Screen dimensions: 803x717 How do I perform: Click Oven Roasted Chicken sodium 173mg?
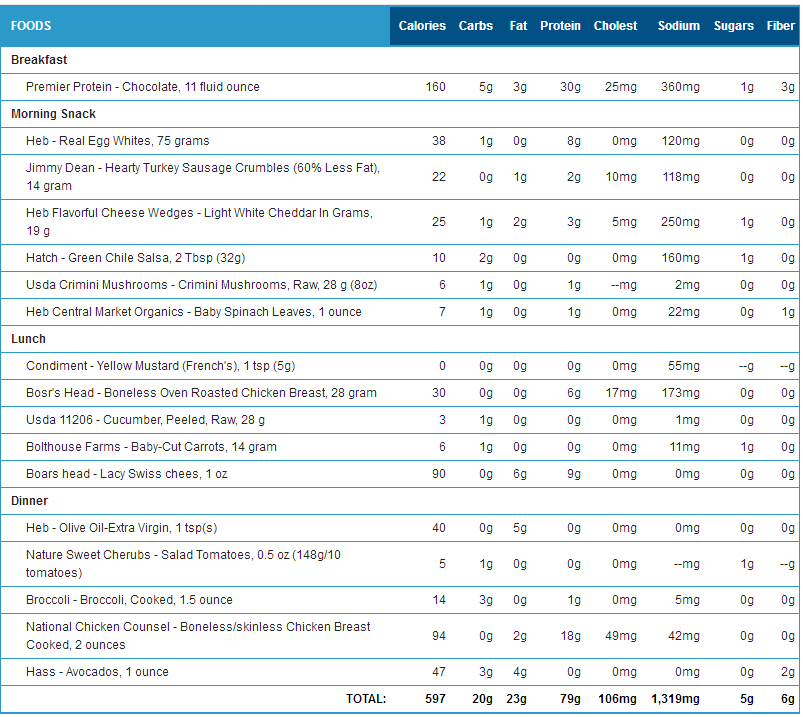click(680, 393)
